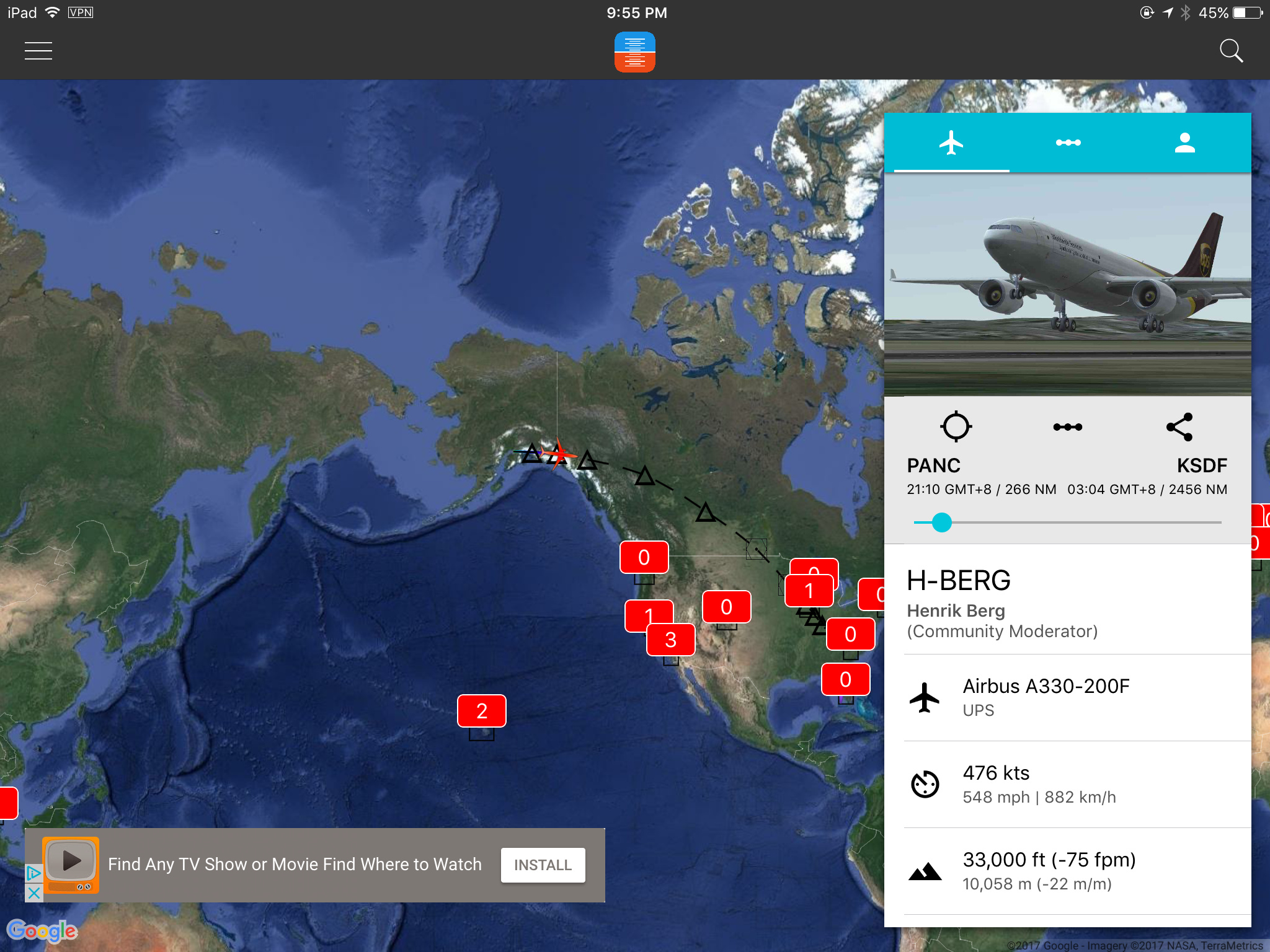1270x952 pixels.
Task: Show the flight route via the dotted-line icon below the photo
Action: point(1067,426)
